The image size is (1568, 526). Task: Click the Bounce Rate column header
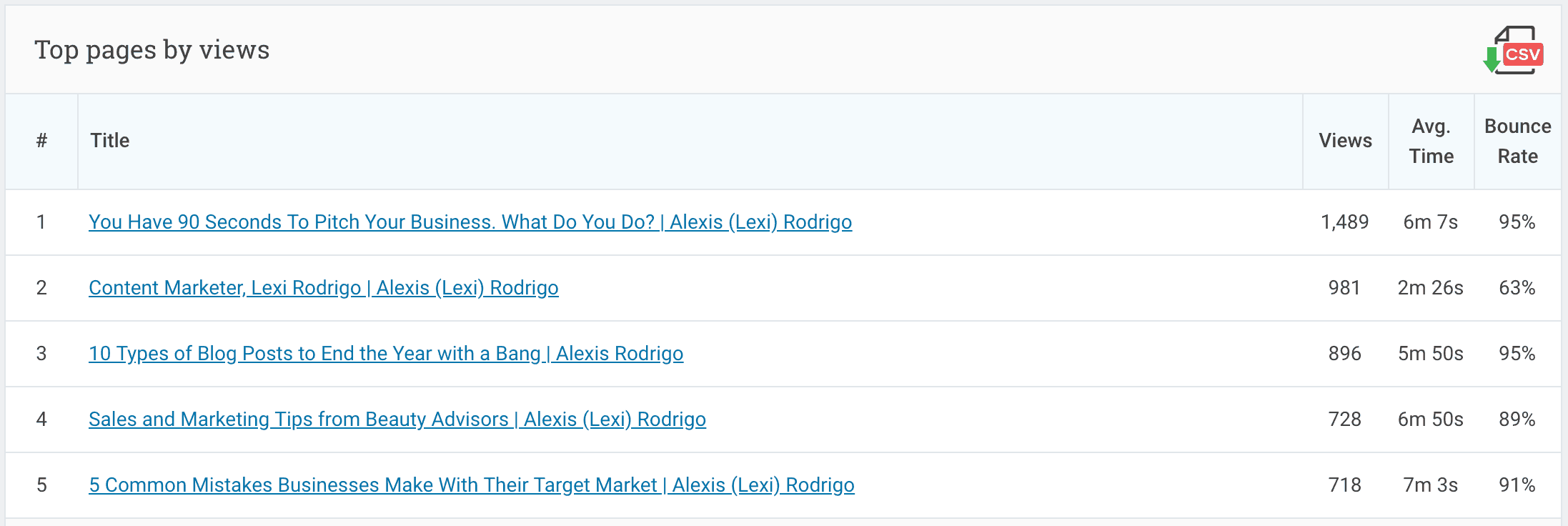1518,142
